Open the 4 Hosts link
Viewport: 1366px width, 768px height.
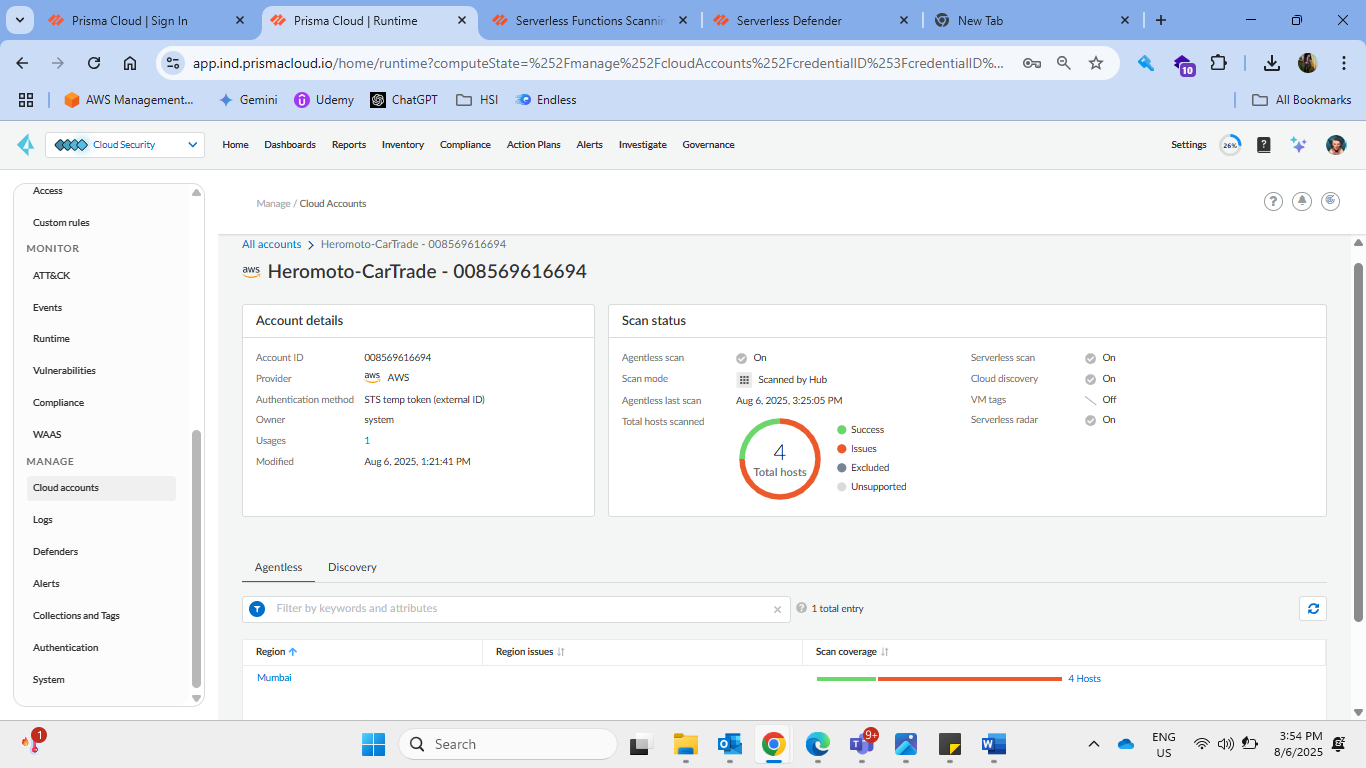tap(1084, 679)
